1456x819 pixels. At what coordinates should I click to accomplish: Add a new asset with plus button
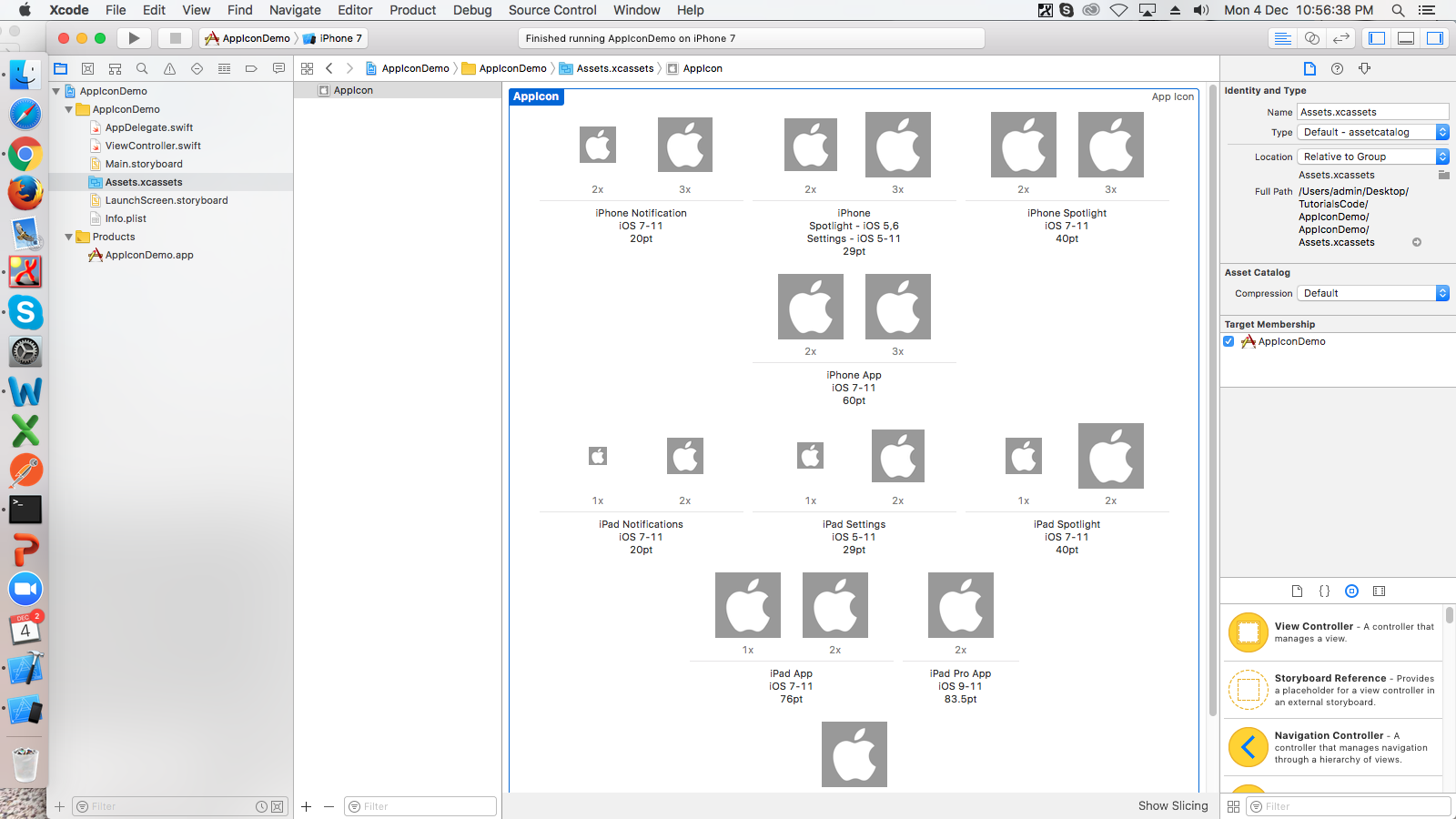(307, 806)
